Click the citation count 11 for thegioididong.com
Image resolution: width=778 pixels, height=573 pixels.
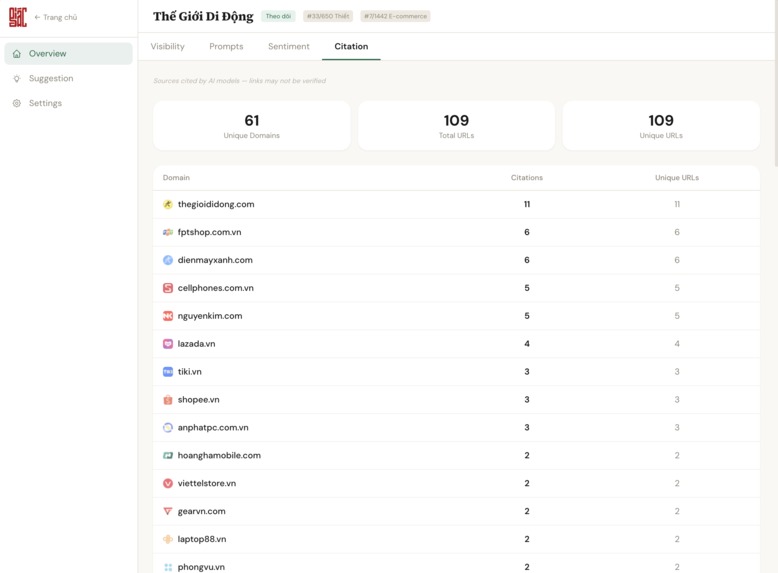[527, 204]
